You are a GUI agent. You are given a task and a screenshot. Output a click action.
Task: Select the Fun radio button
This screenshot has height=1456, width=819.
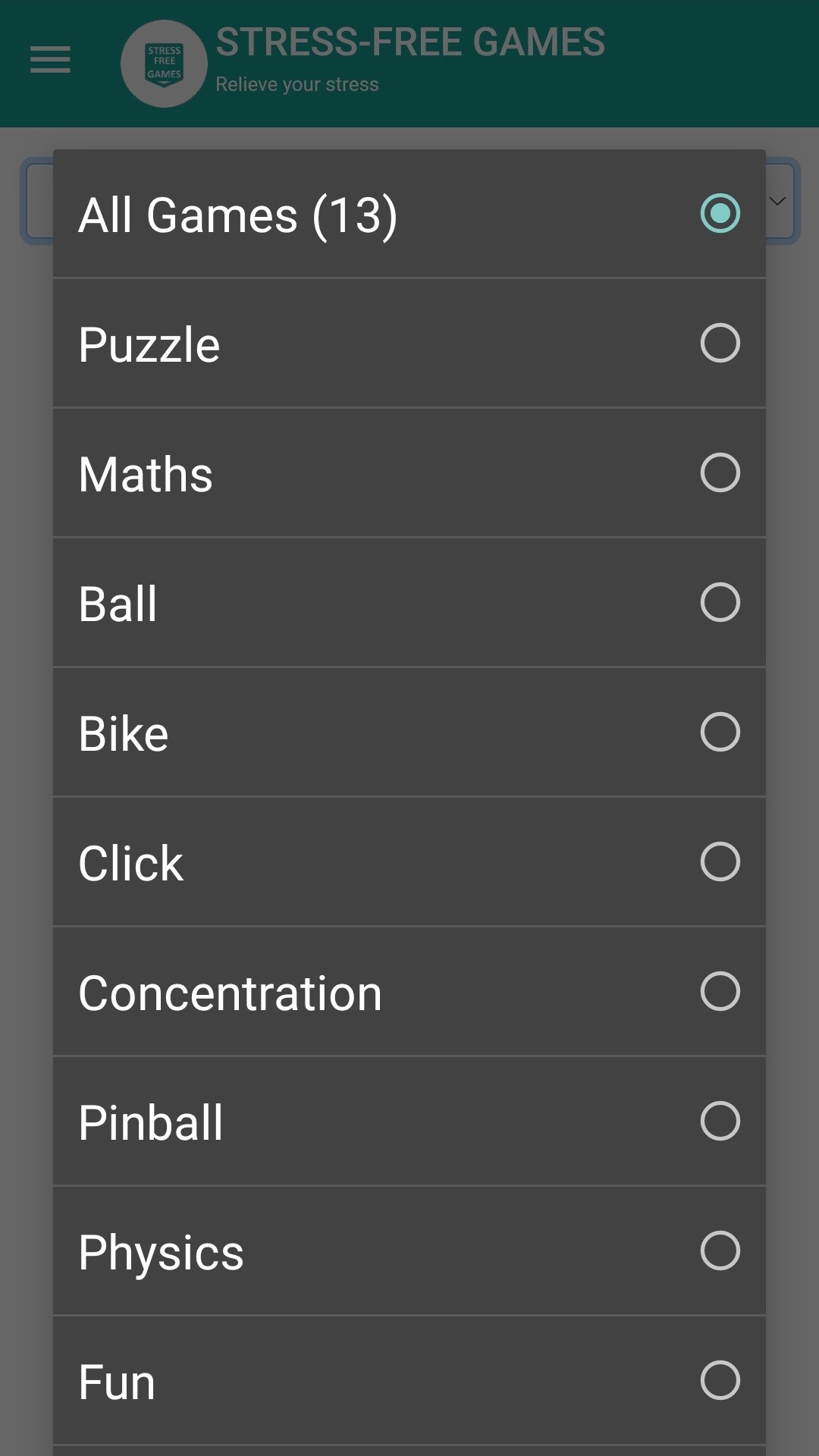coord(720,1380)
